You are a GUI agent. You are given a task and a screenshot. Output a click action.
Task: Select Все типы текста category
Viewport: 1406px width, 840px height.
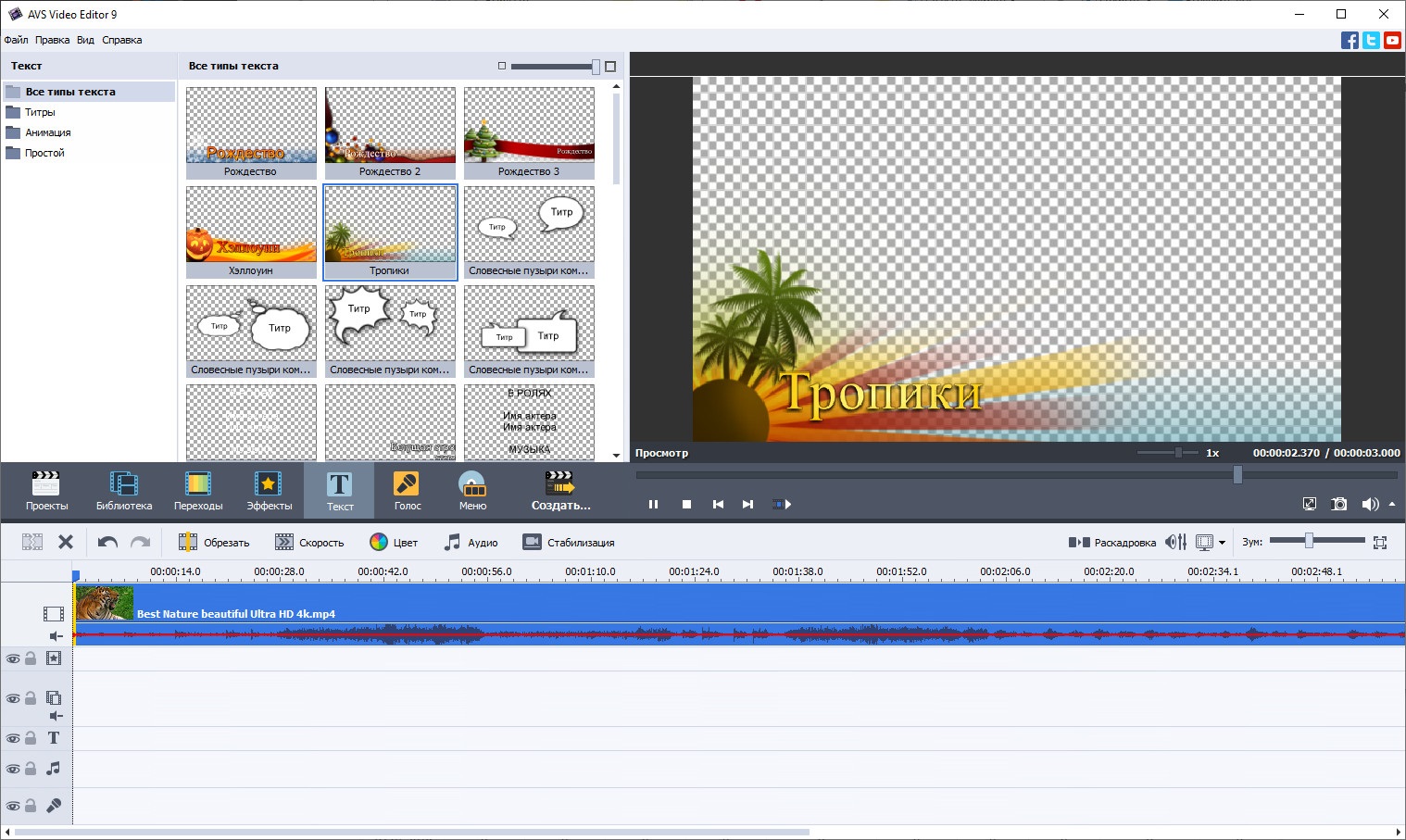tap(88, 92)
